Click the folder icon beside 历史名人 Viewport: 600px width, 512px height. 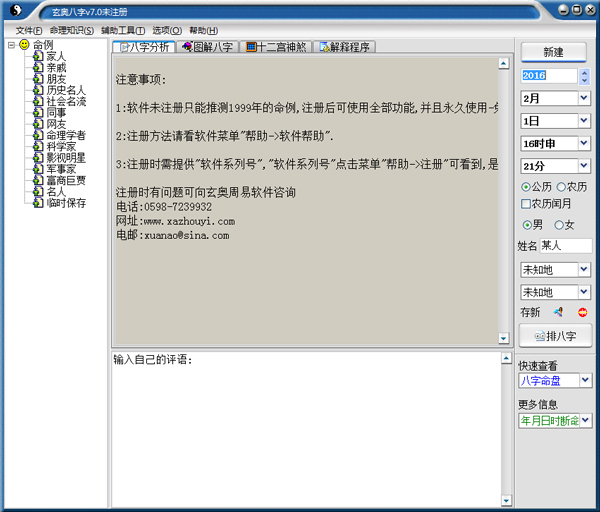pyautogui.click(x=38, y=90)
